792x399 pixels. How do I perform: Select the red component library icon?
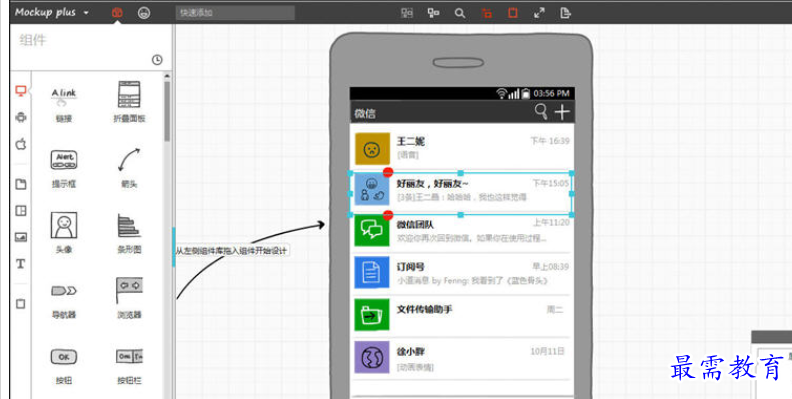(x=117, y=13)
